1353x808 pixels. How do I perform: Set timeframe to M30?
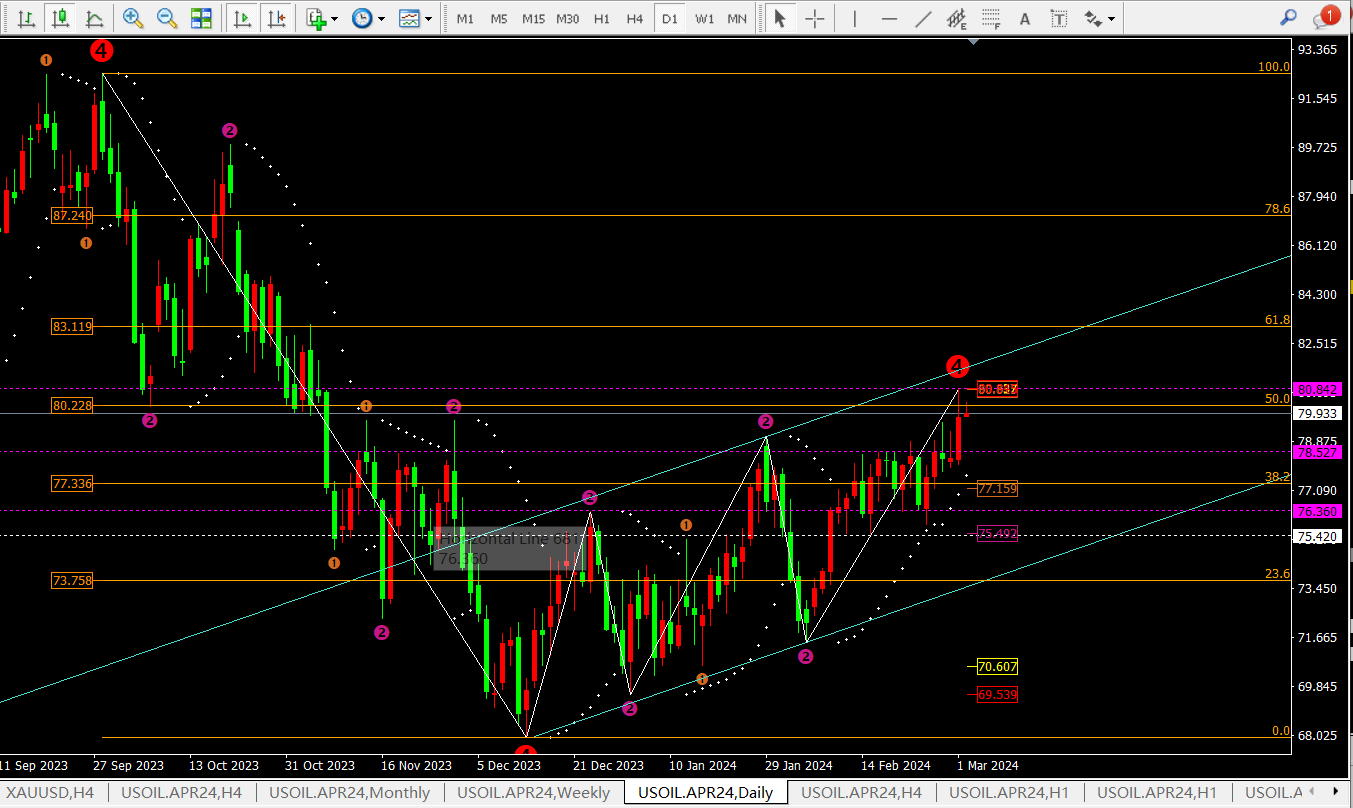[568, 18]
